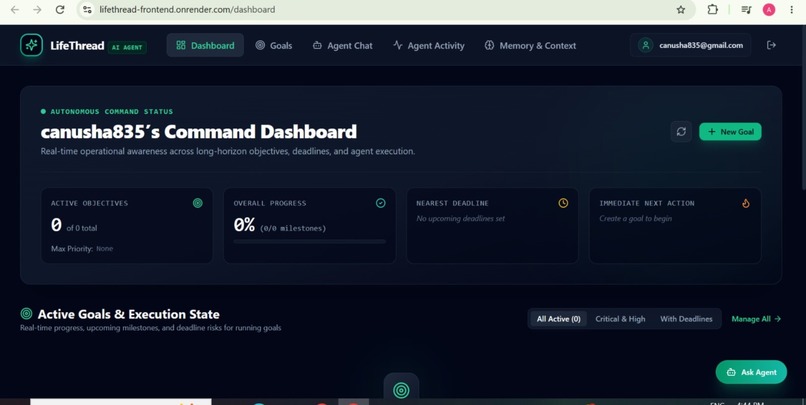806x405 pixels.
Task: Click the floating target icon at bottom center
Action: [x=401, y=390]
